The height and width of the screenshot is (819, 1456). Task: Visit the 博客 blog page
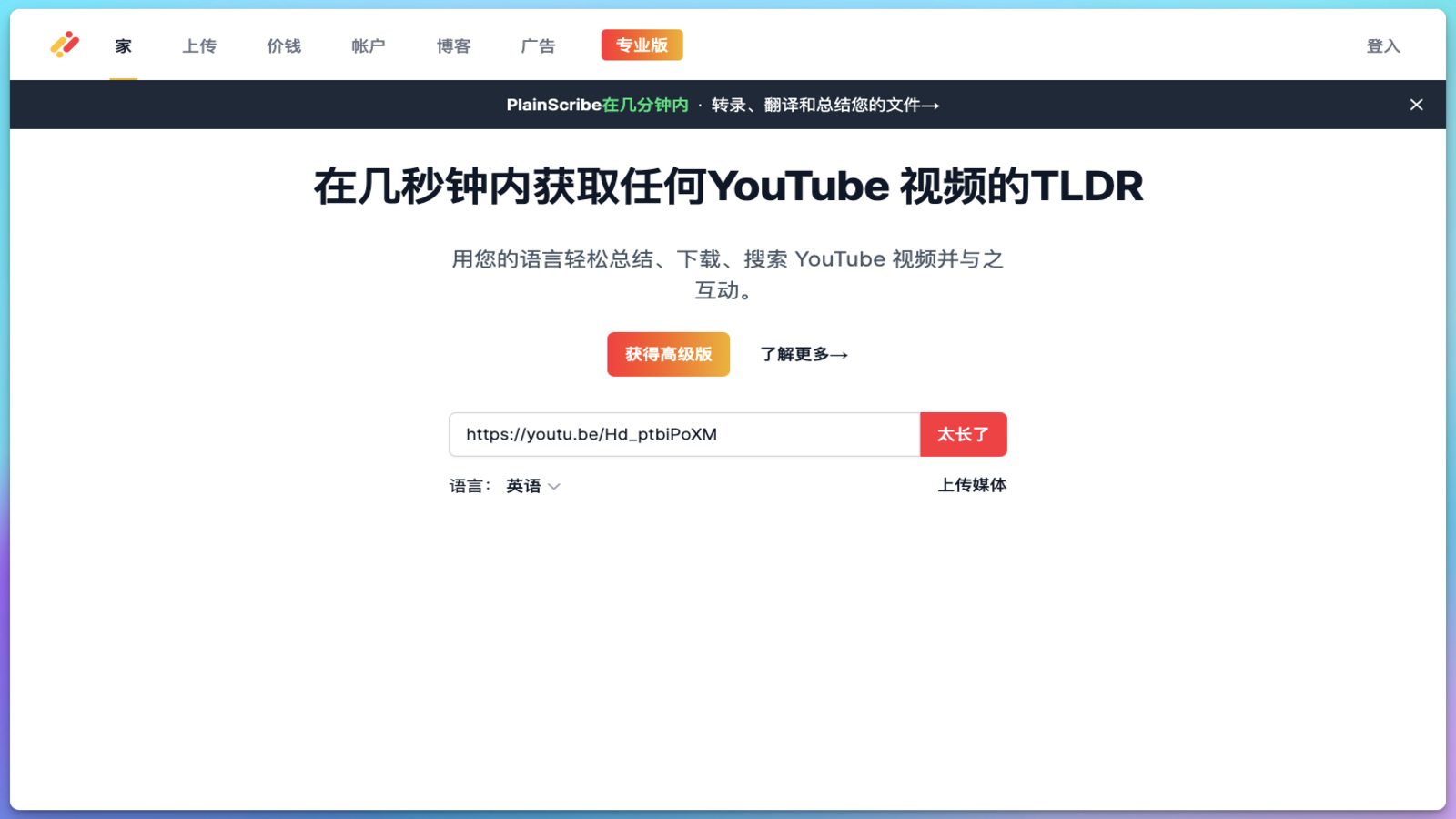pyautogui.click(x=453, y=45)
